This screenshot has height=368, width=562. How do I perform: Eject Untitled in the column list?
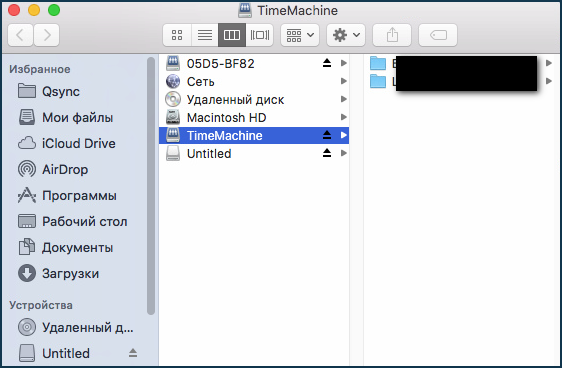pyautogui.click(x=327, y=153)
